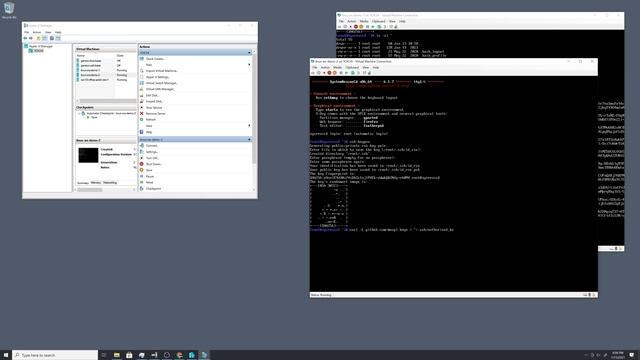Click Import Virtual Machine action
This screenshot has height=360, width=640.
click(162, 71)
